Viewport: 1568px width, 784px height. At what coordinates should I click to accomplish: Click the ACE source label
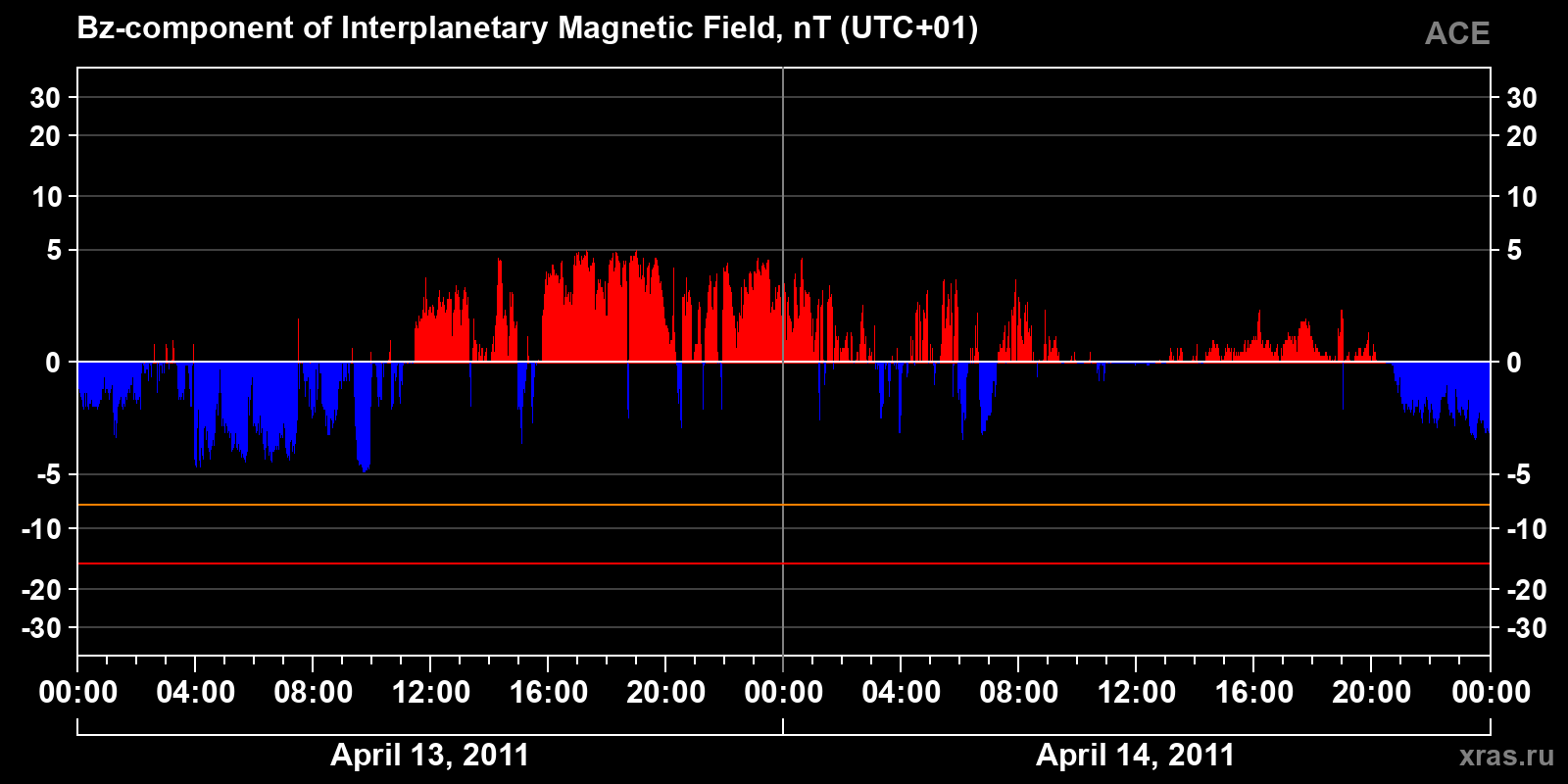[1457, 33]
